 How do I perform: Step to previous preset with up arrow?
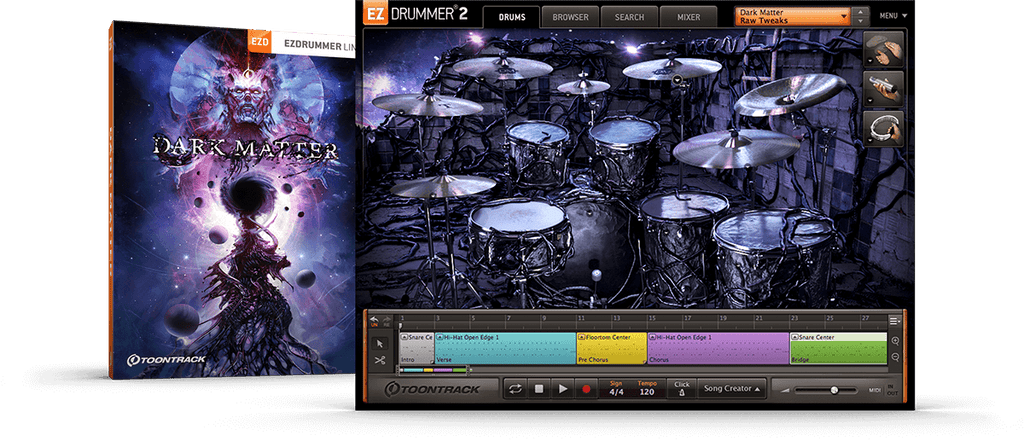[862, 12]
